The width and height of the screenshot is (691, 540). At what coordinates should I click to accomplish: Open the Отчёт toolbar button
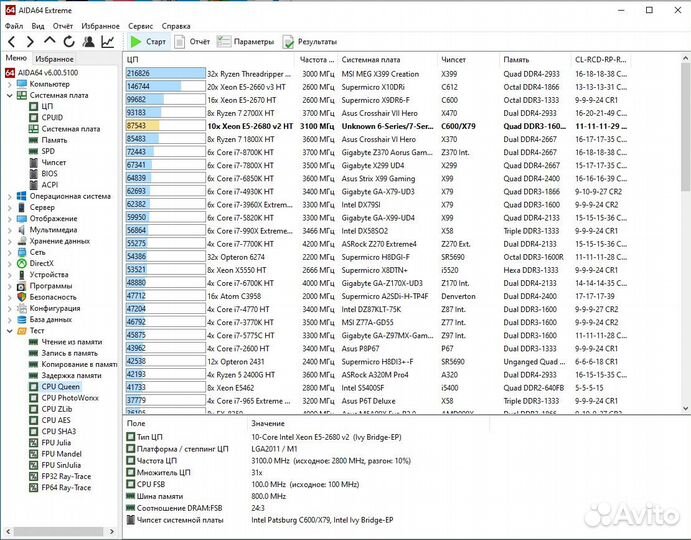tap(192, 42)
